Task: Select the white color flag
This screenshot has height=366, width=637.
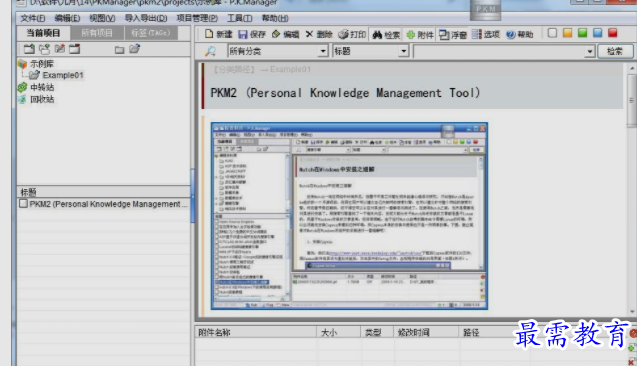Action: pyautogui.click(x=552, y=33)
